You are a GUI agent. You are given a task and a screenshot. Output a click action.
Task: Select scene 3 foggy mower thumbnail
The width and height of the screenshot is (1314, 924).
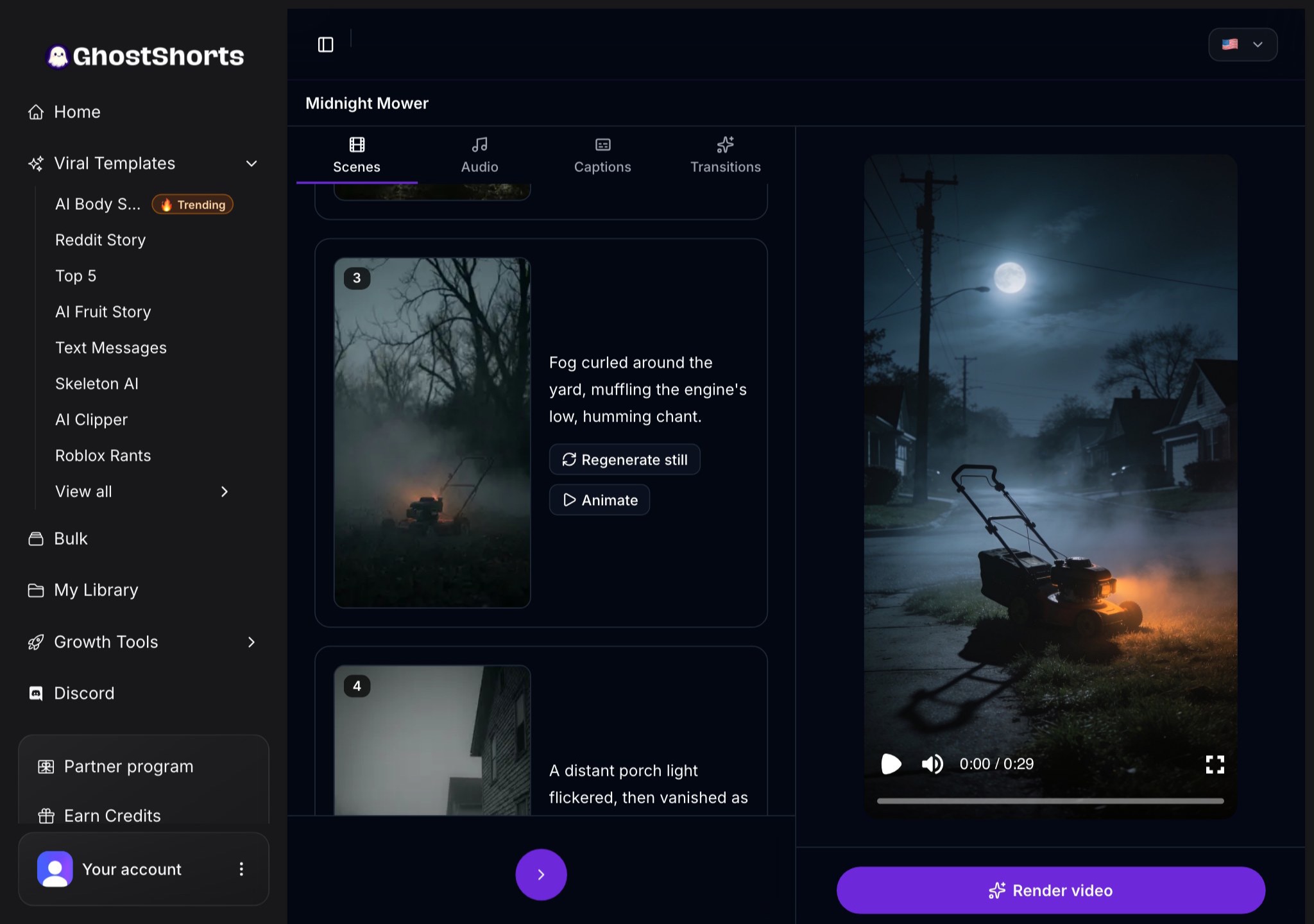tap(432, 432)
